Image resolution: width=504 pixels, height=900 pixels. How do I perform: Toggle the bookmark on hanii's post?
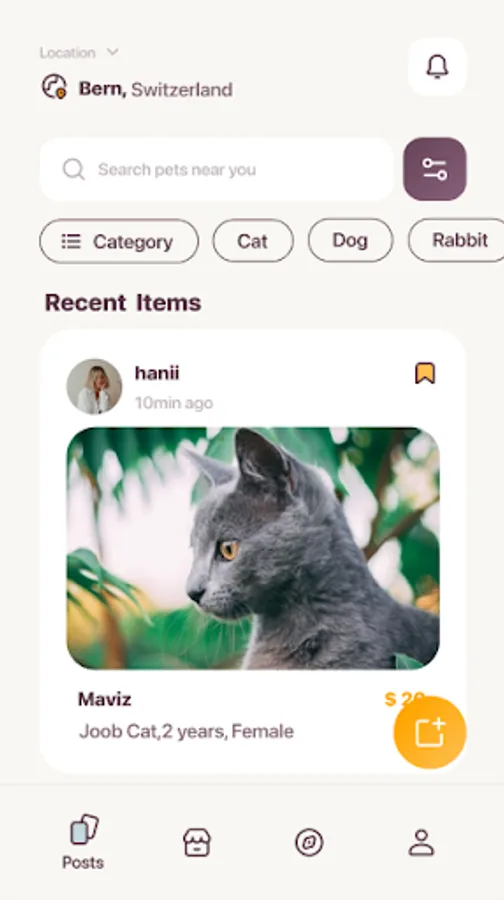(x=425, y=373)
